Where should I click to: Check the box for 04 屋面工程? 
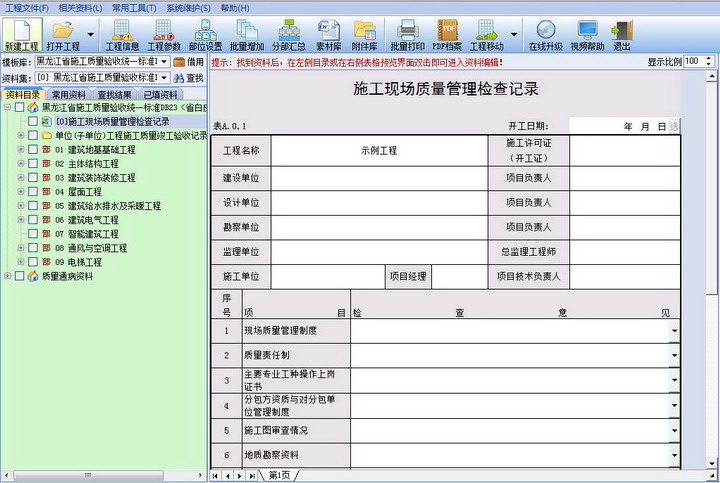[33, 192]
